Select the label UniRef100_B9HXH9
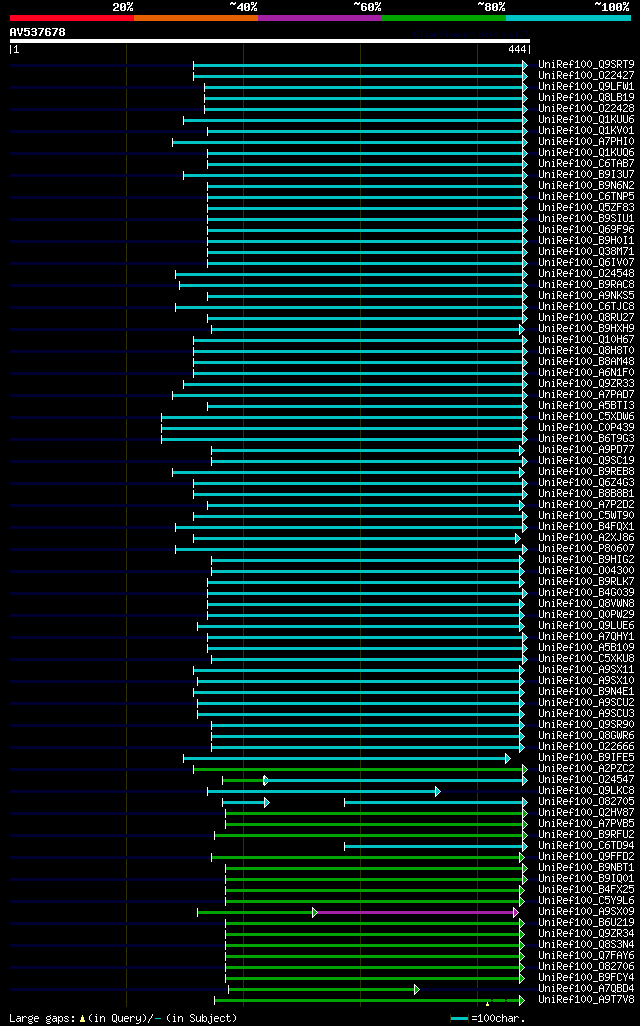640x1026 pixels. click(586, 328)
